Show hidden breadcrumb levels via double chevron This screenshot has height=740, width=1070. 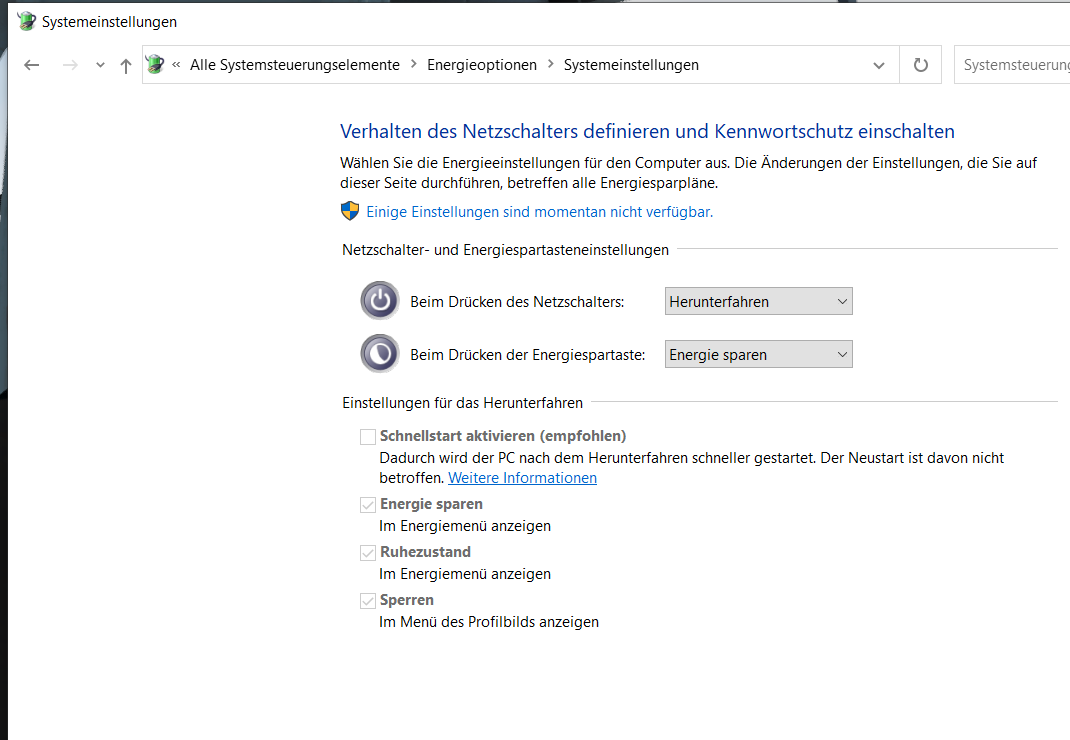coord(177,65)
